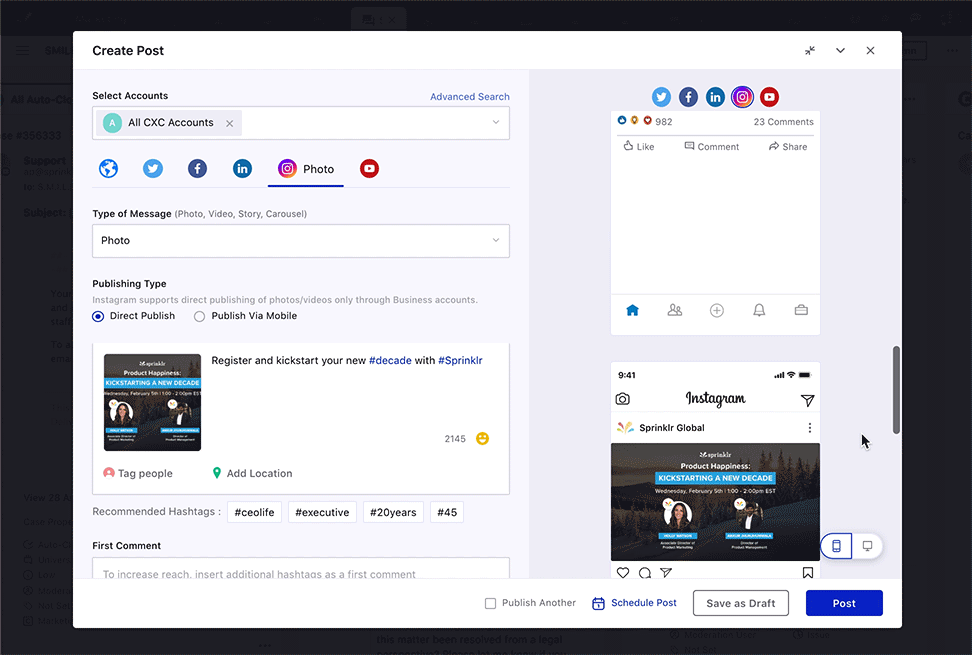
Task: Click the #Sprinklr hashtag in caption
Action: (x=460, y=361)
